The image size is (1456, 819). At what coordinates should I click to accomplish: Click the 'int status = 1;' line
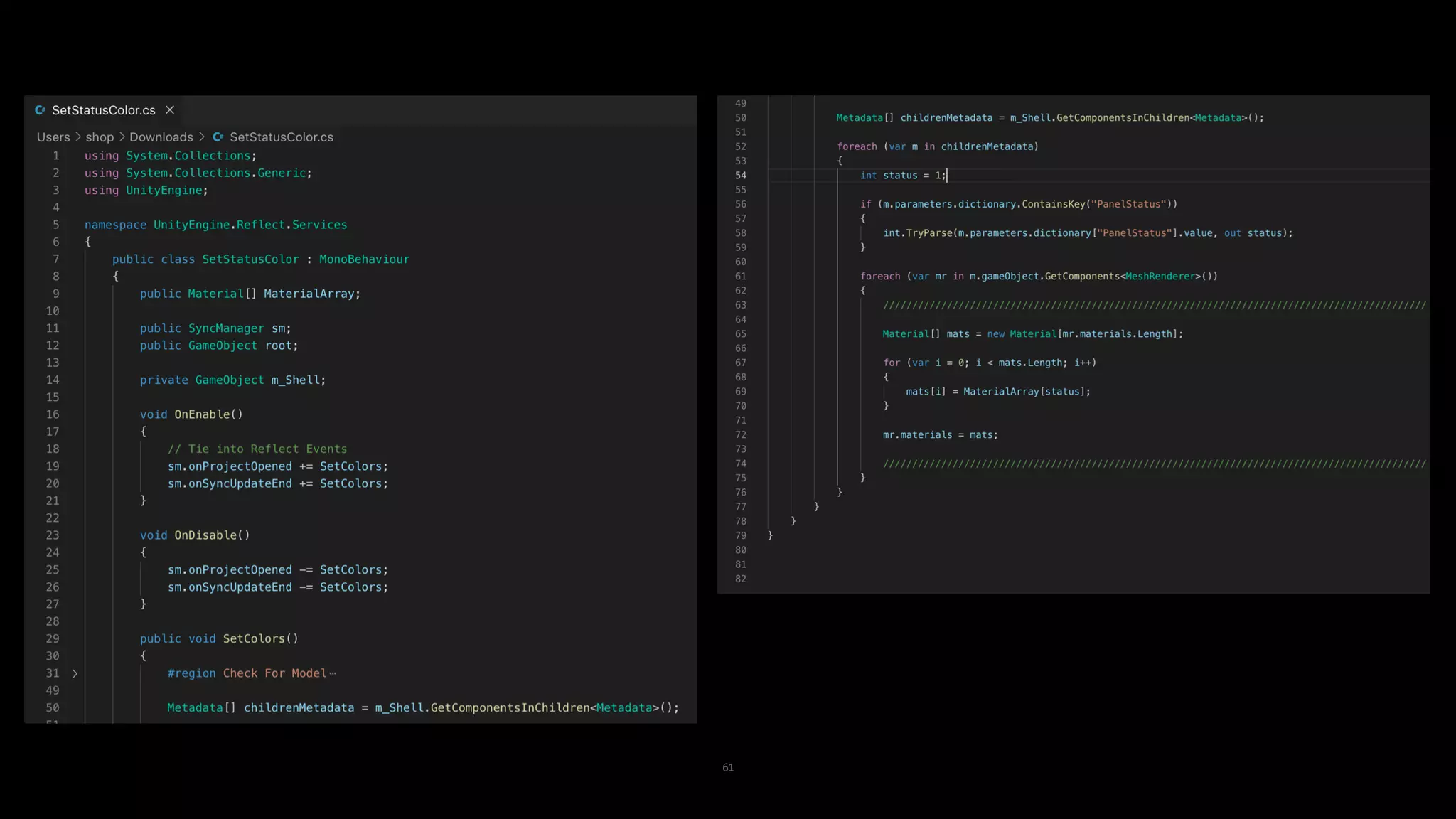tap(903, 176)
